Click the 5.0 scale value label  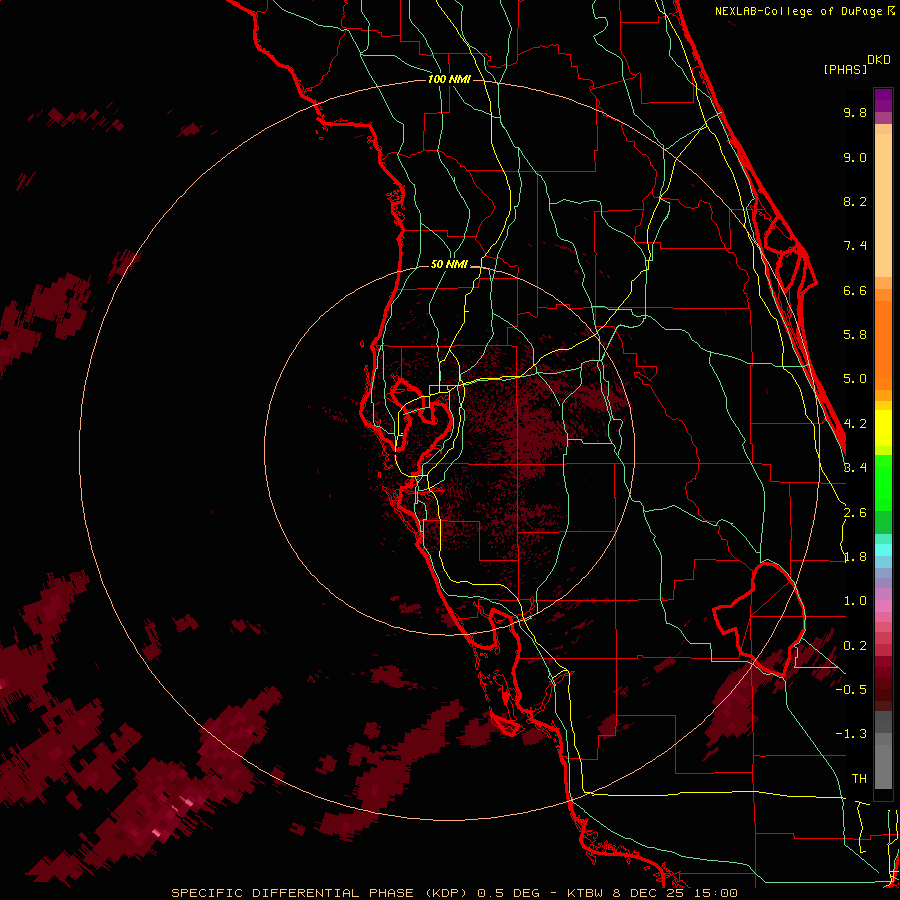click(x=855, y=379)
